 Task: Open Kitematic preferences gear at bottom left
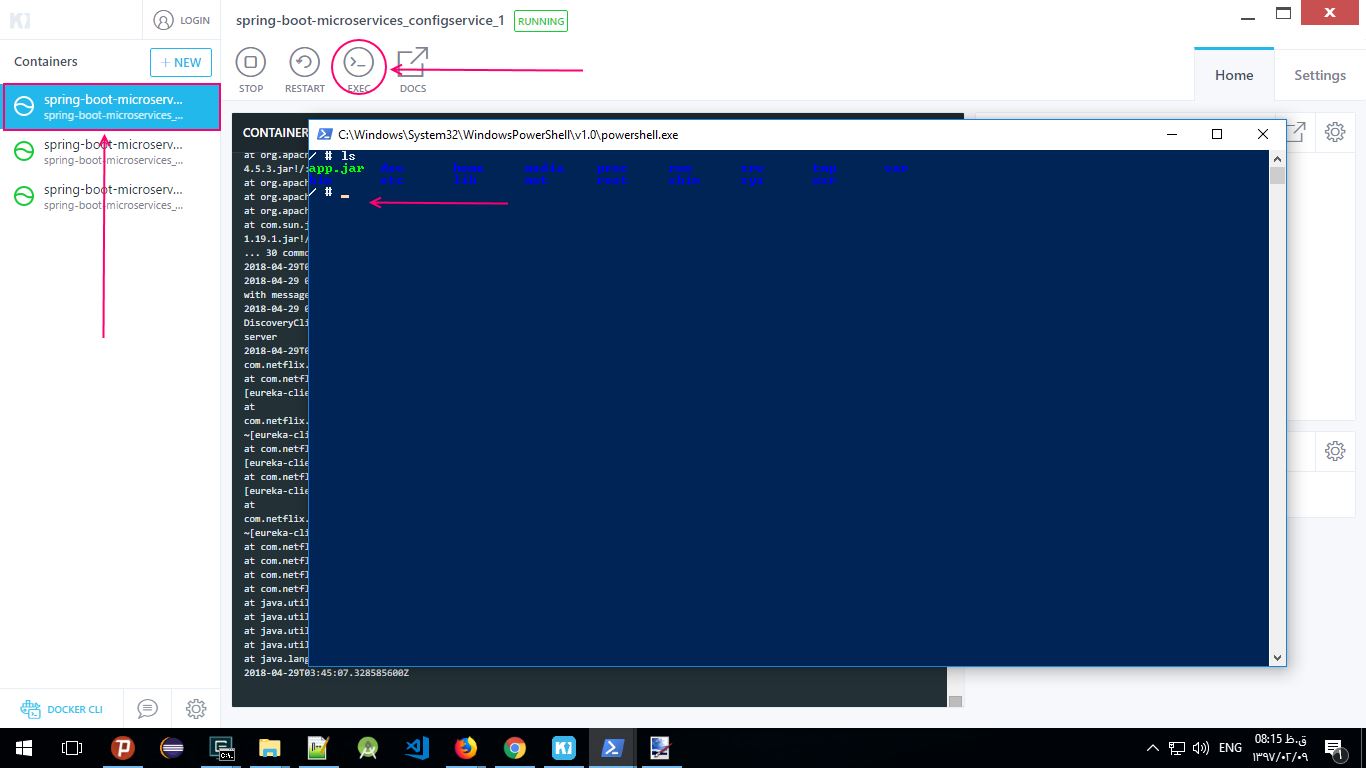(x=196, y=709)
